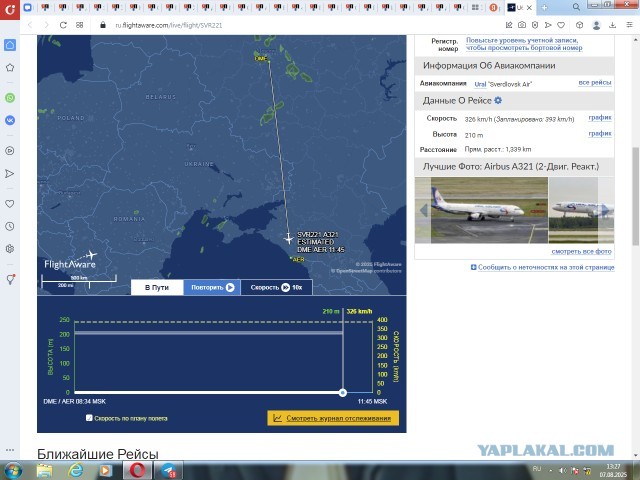Go forward to the next page
This screenshot has width=640, height=480.
tap(46, 25)
